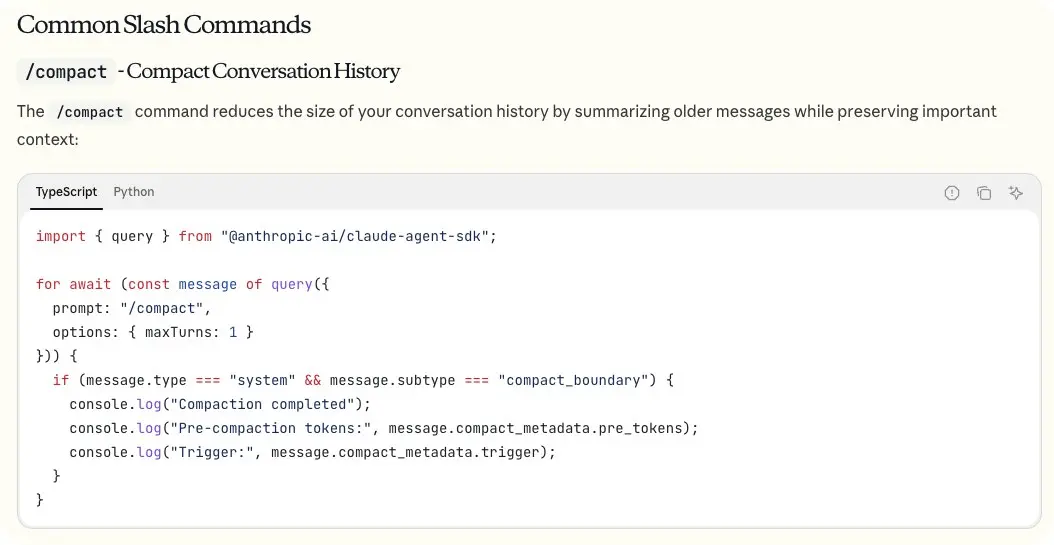This screenshot has width=1054, height=545.
Task: Click the "system" string in if statement
Action: click(262, 380)
